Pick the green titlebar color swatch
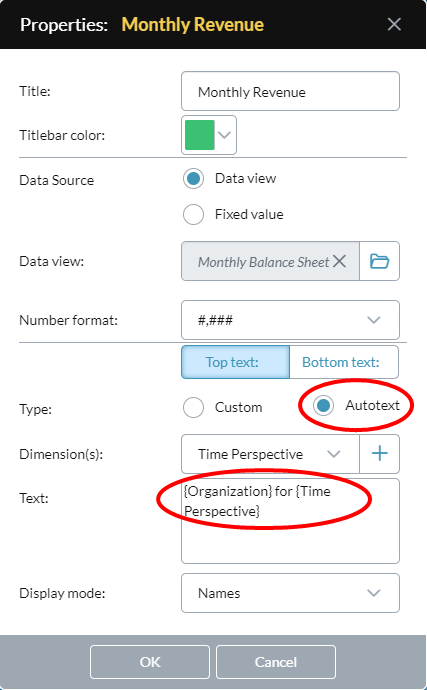The image size is (427, 690). (200, 135)
